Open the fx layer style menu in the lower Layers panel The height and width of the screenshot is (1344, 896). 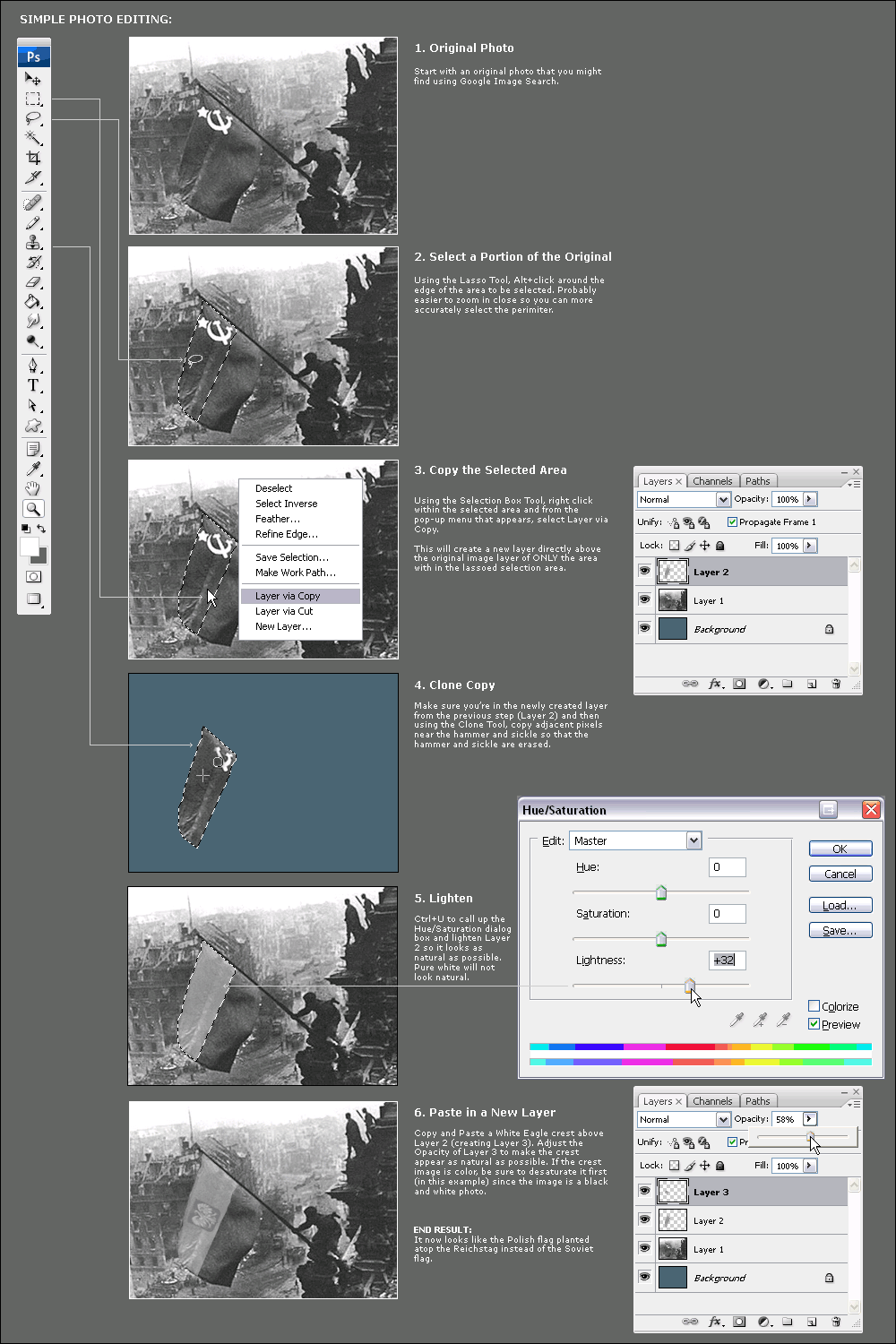[716, 1322]
